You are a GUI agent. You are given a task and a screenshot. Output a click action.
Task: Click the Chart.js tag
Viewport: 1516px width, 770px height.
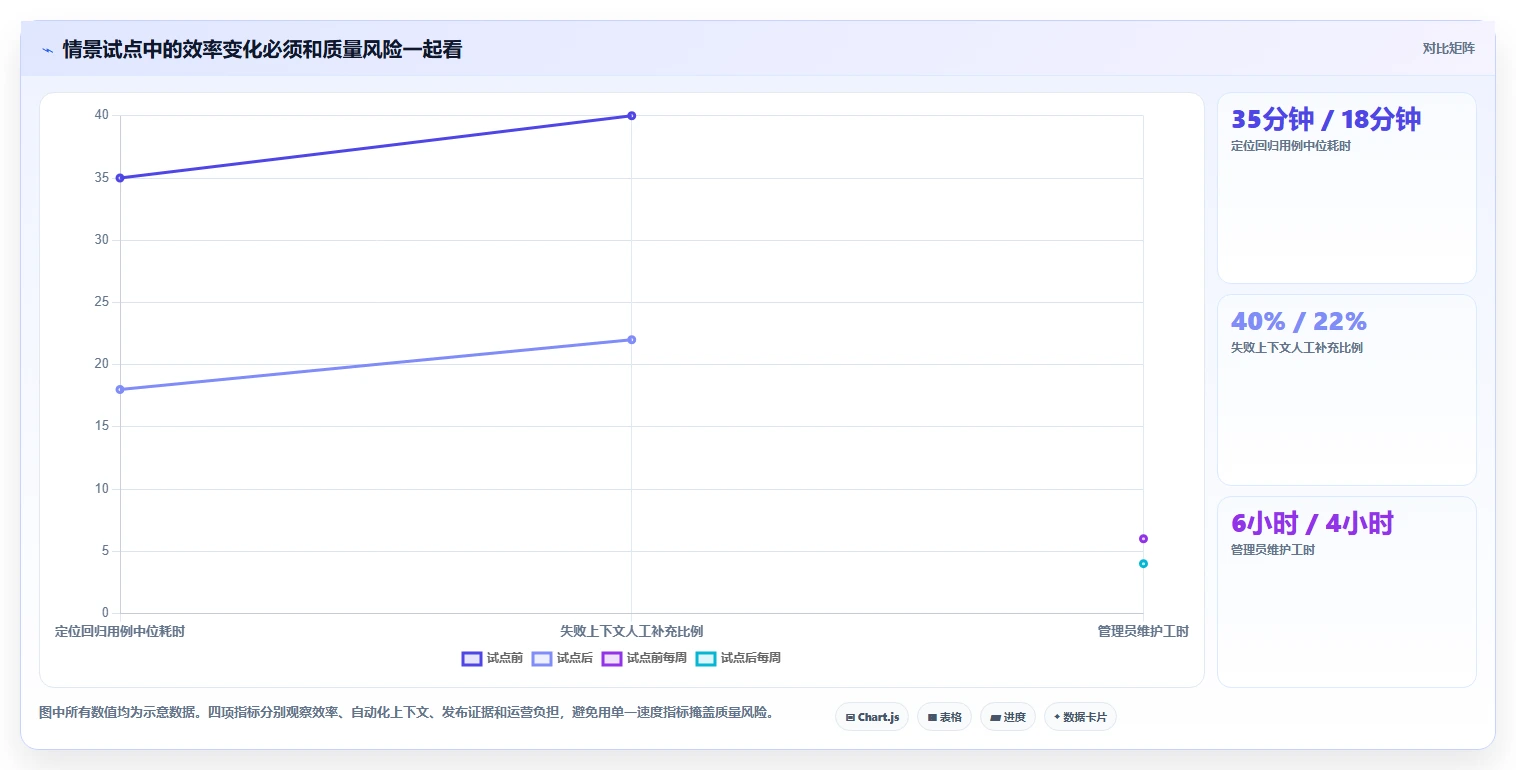click(872, 717)
